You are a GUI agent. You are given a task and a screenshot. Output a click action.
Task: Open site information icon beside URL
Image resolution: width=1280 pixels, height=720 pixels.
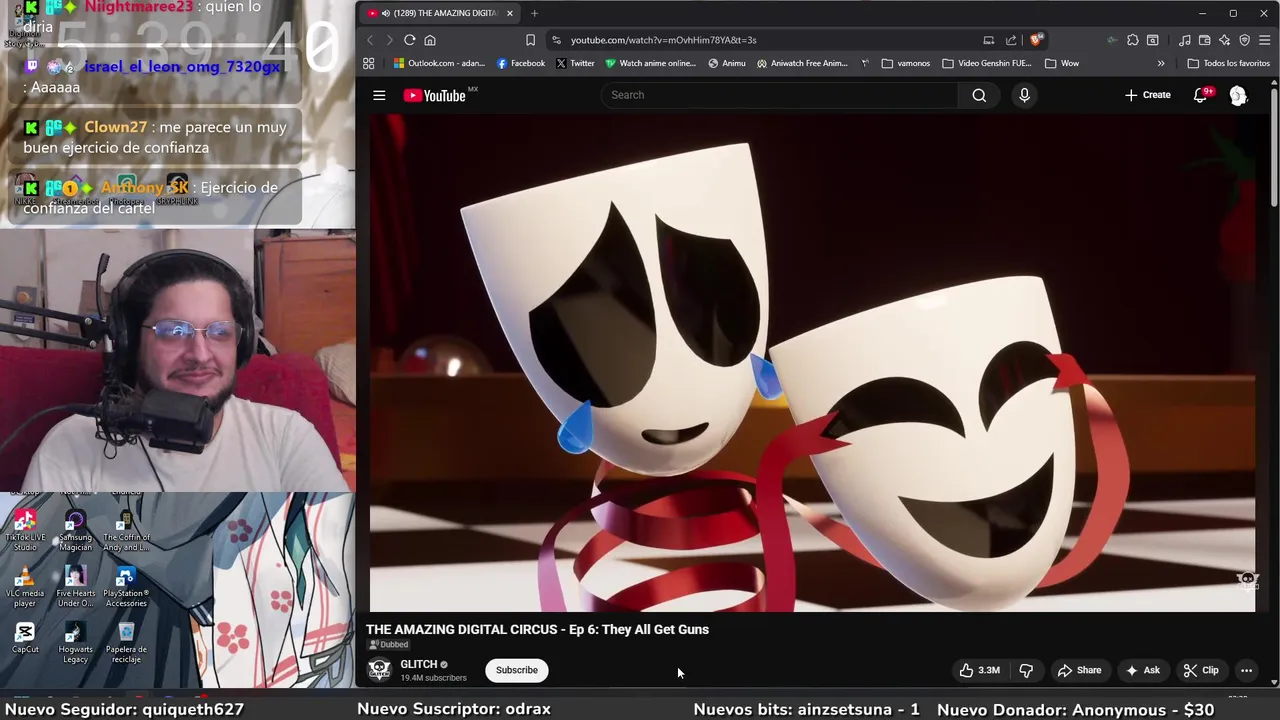click(x=556, y=40)
